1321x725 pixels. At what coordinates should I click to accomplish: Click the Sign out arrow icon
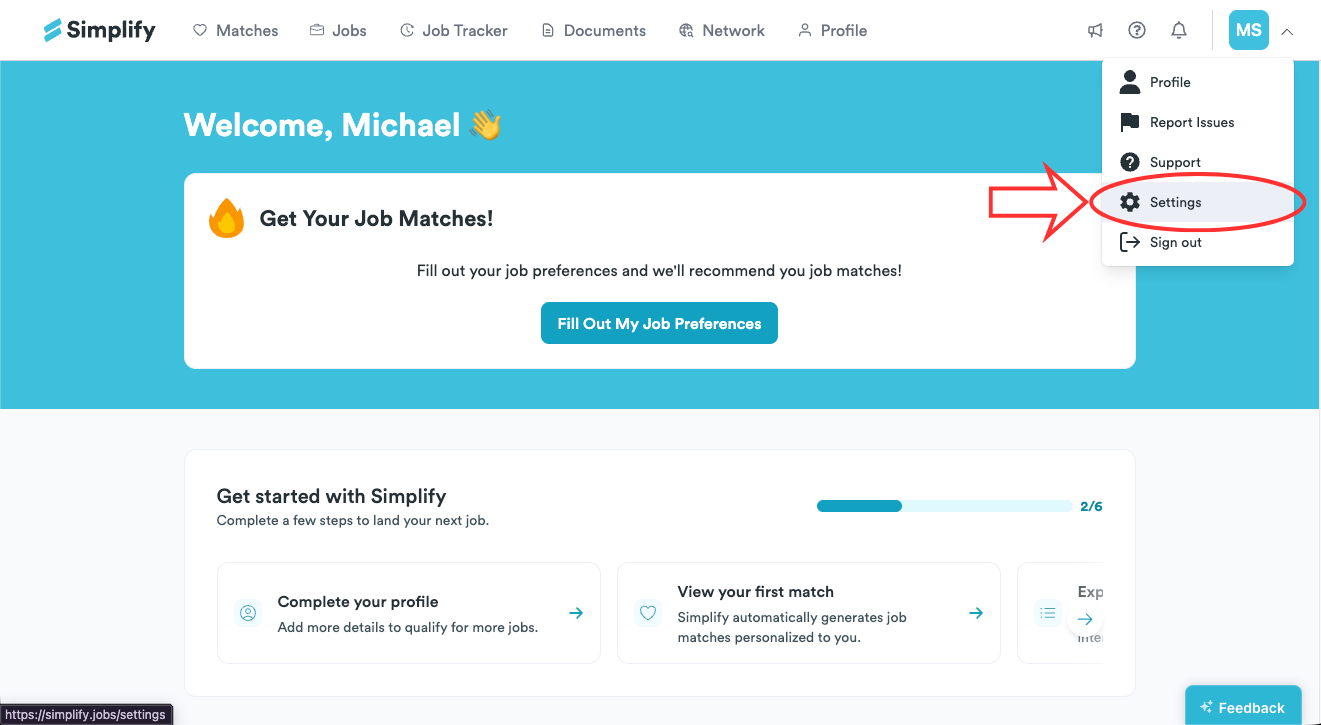[1130, 242]
